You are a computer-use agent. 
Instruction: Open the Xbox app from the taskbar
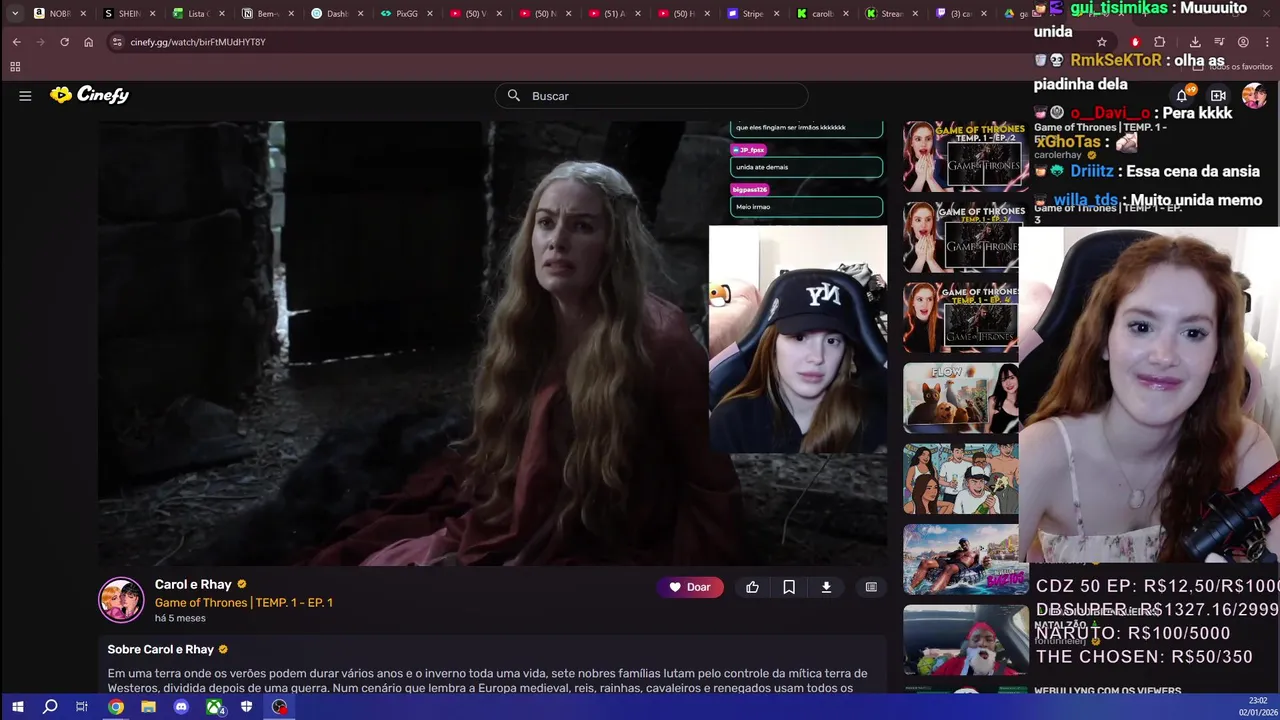tap(214, 707)
